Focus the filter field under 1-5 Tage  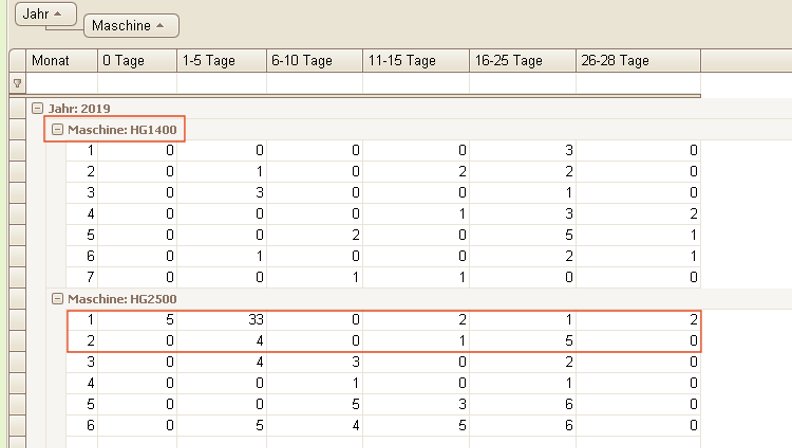tap(221, 83)
